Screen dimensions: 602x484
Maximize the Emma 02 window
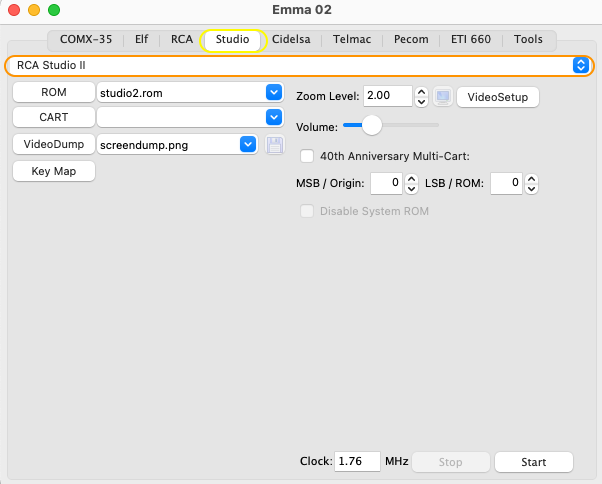[54, 10]
